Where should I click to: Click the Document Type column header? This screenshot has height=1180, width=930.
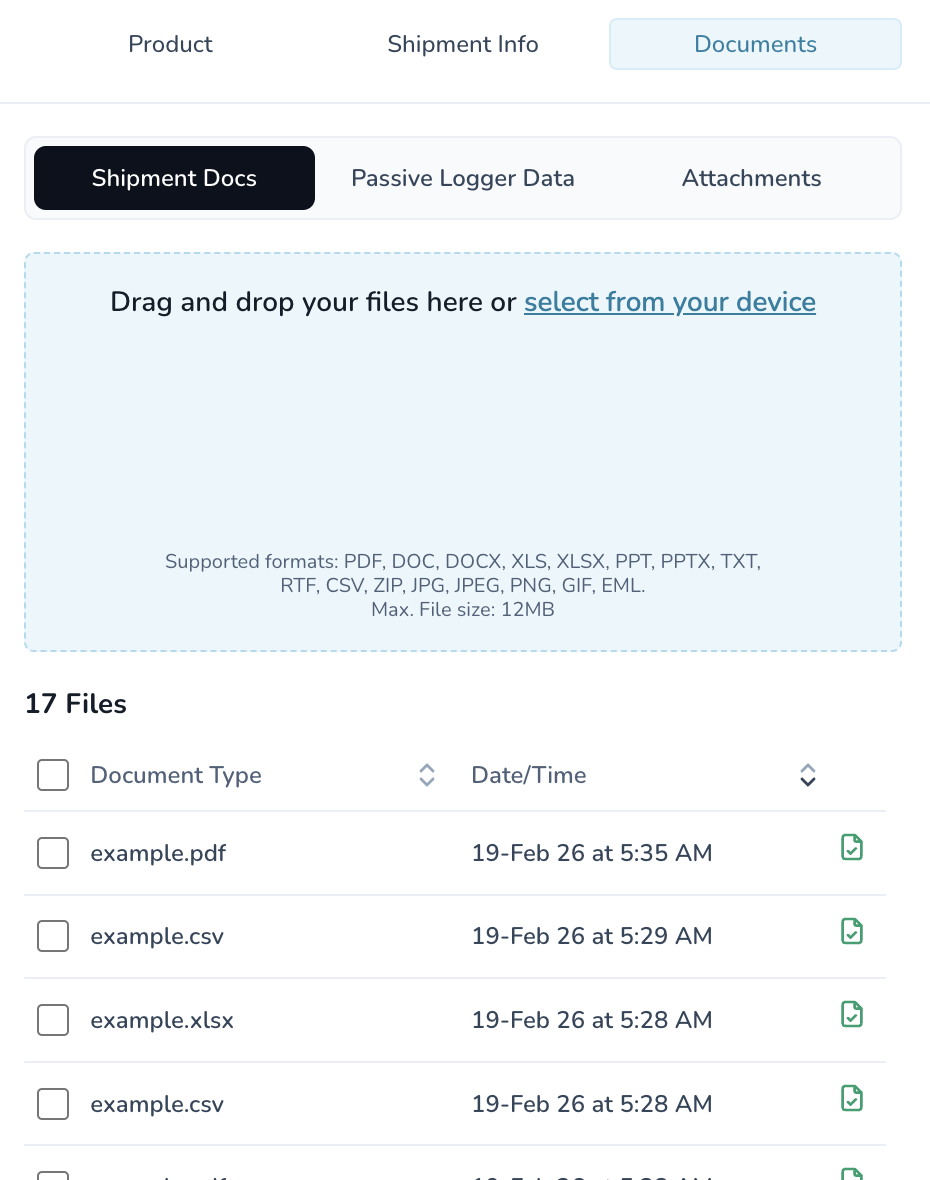click(176, 775)
